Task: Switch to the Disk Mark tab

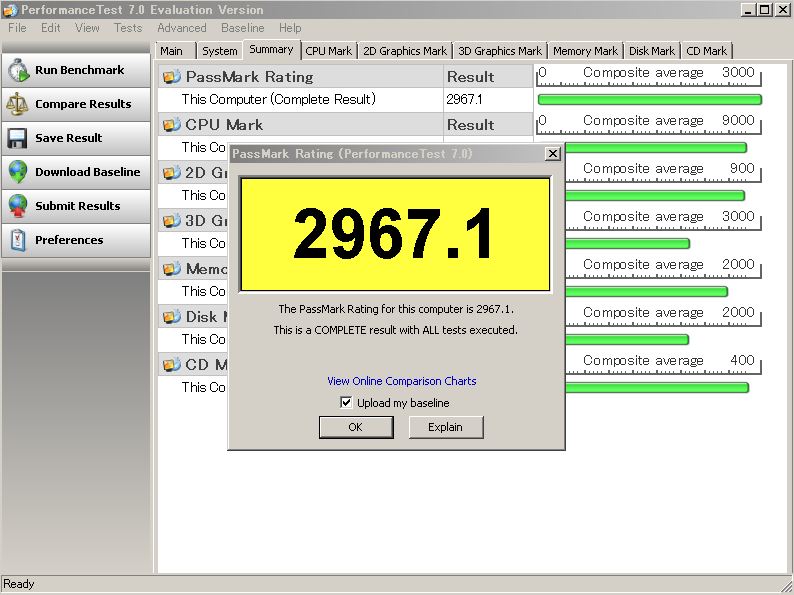Action: pos(652,51)
